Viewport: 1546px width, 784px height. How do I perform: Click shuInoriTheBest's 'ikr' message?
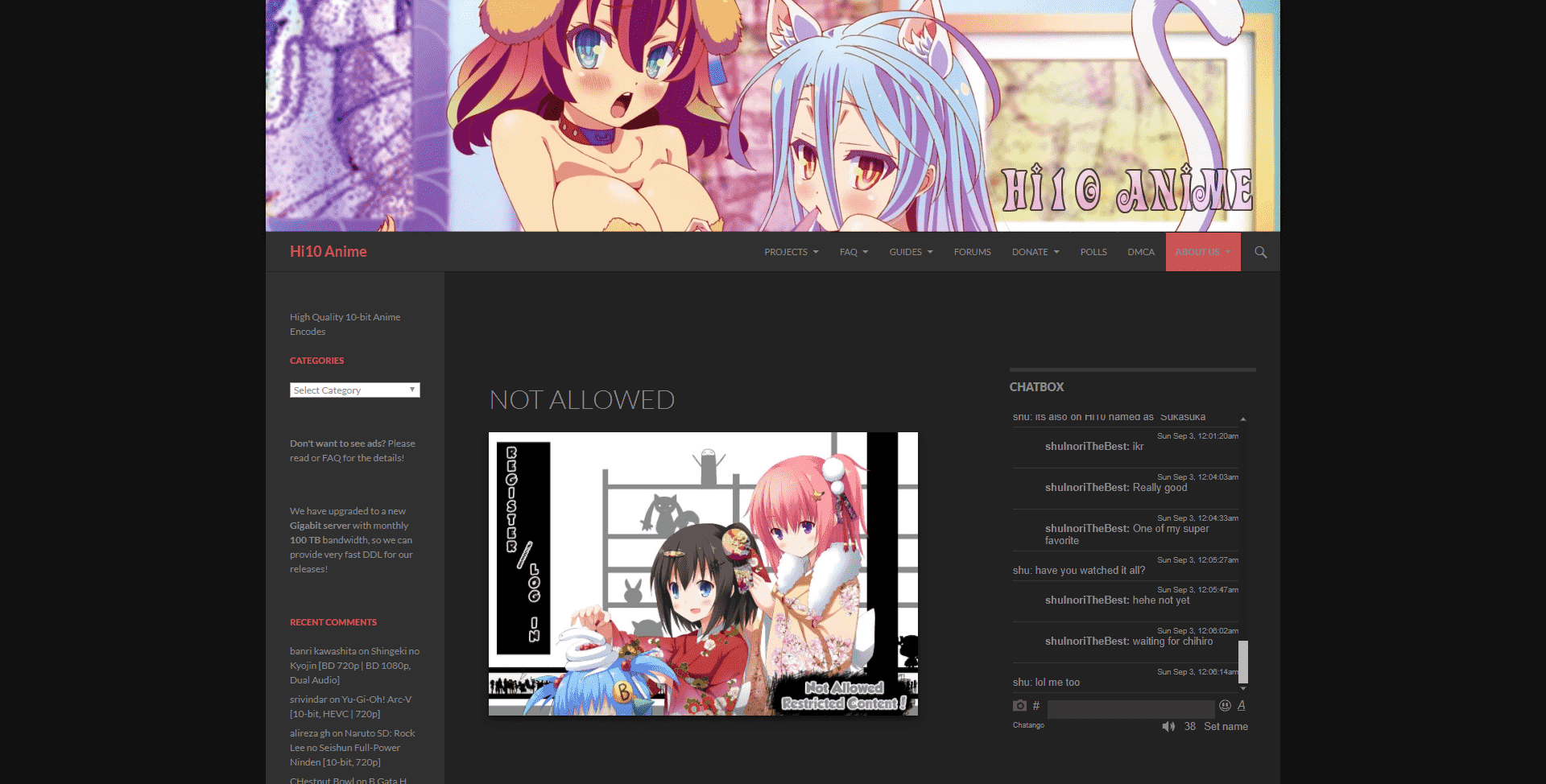coord(1094,447)
